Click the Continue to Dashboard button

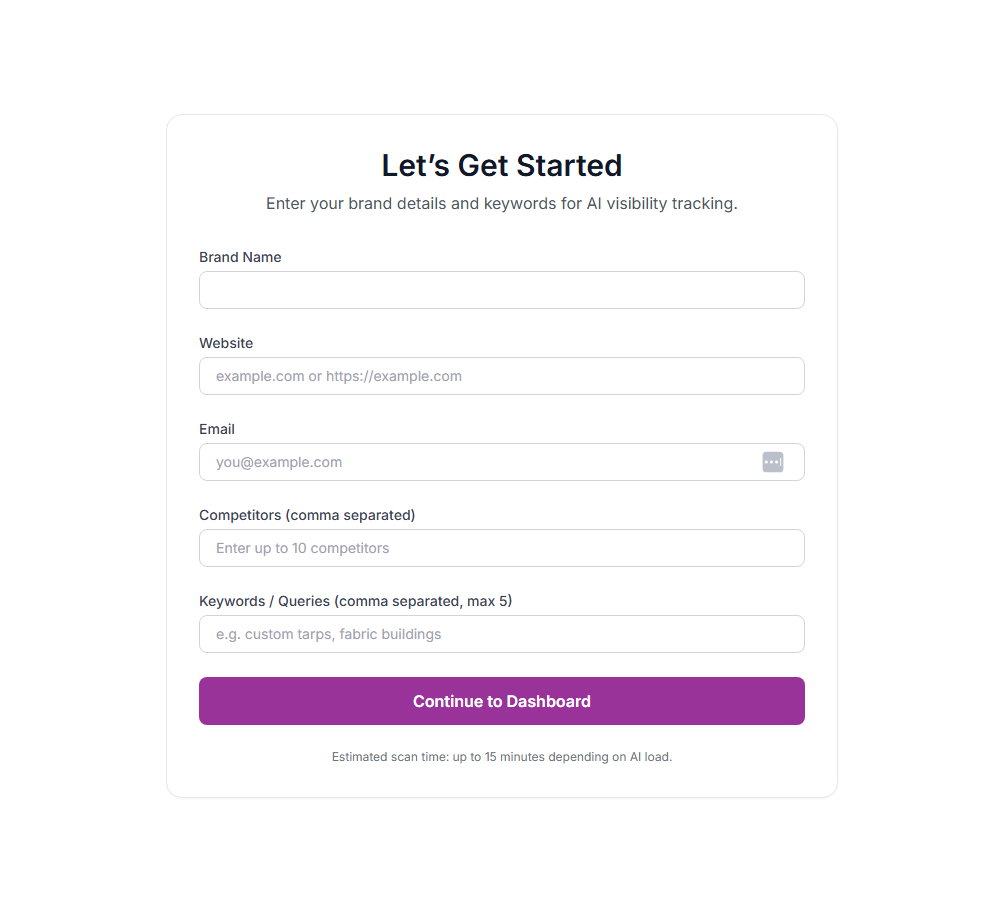click(x=501, y=701)
